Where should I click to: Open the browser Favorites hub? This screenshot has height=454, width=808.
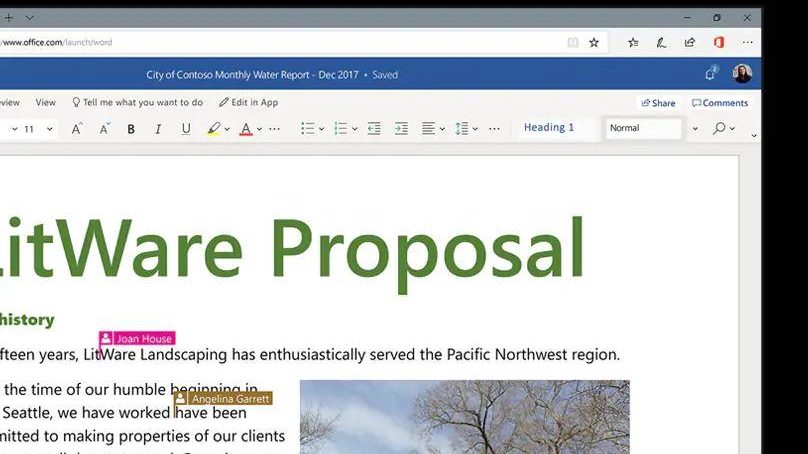633,43
